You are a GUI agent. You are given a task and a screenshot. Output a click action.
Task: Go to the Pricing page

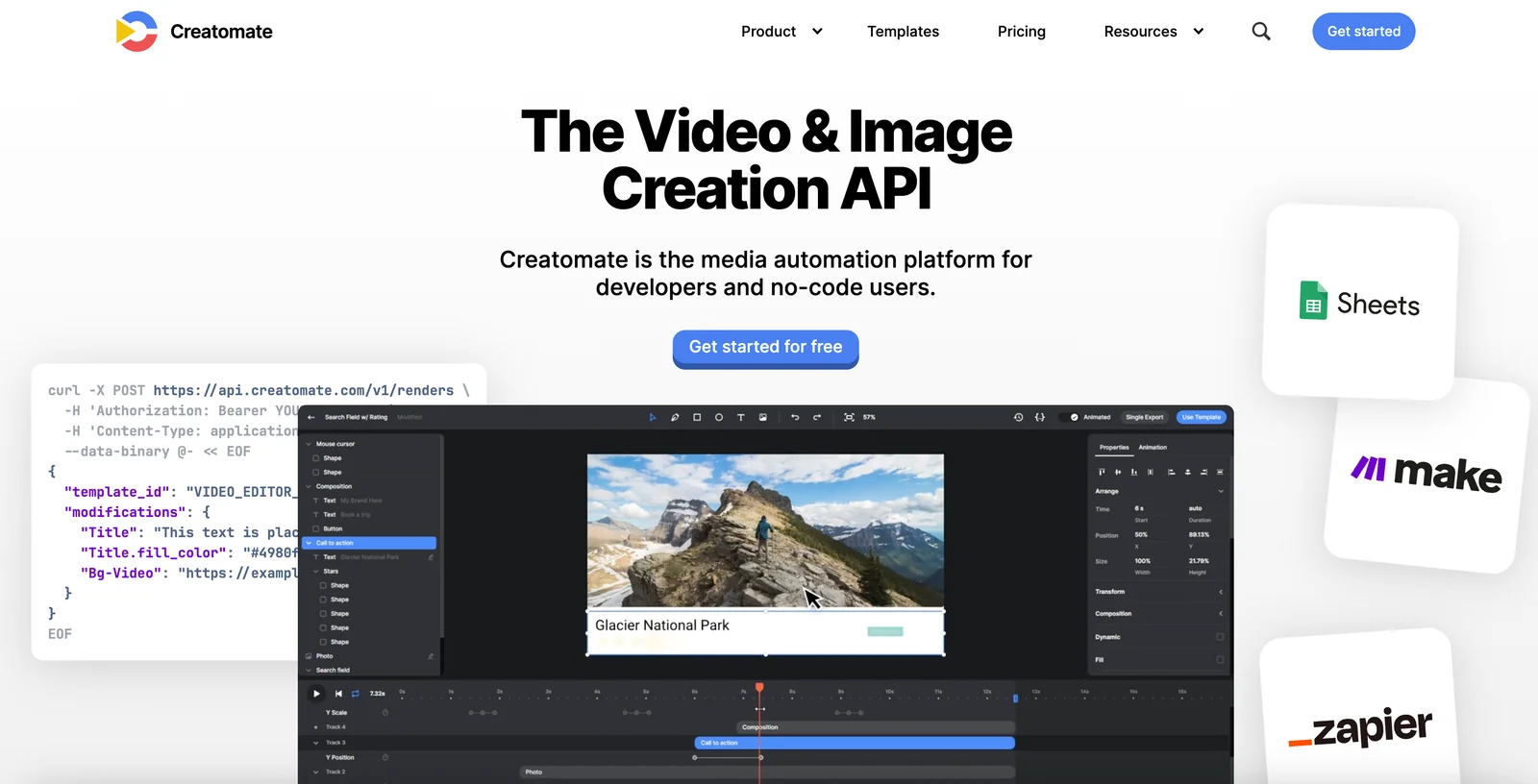pyautogui.click(x=1021, y=32)
